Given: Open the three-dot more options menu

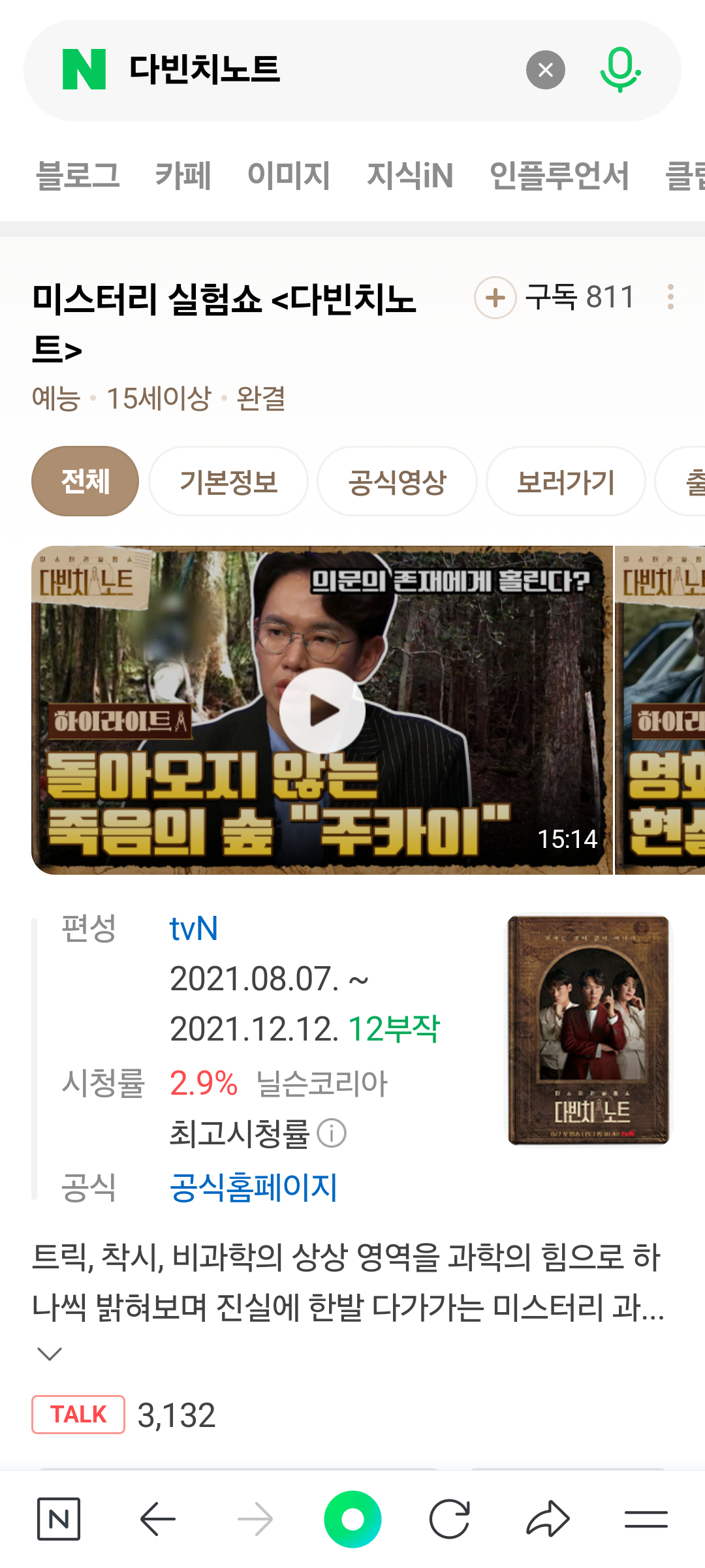Looking at the screenshot, I should [x=670, y=297].
